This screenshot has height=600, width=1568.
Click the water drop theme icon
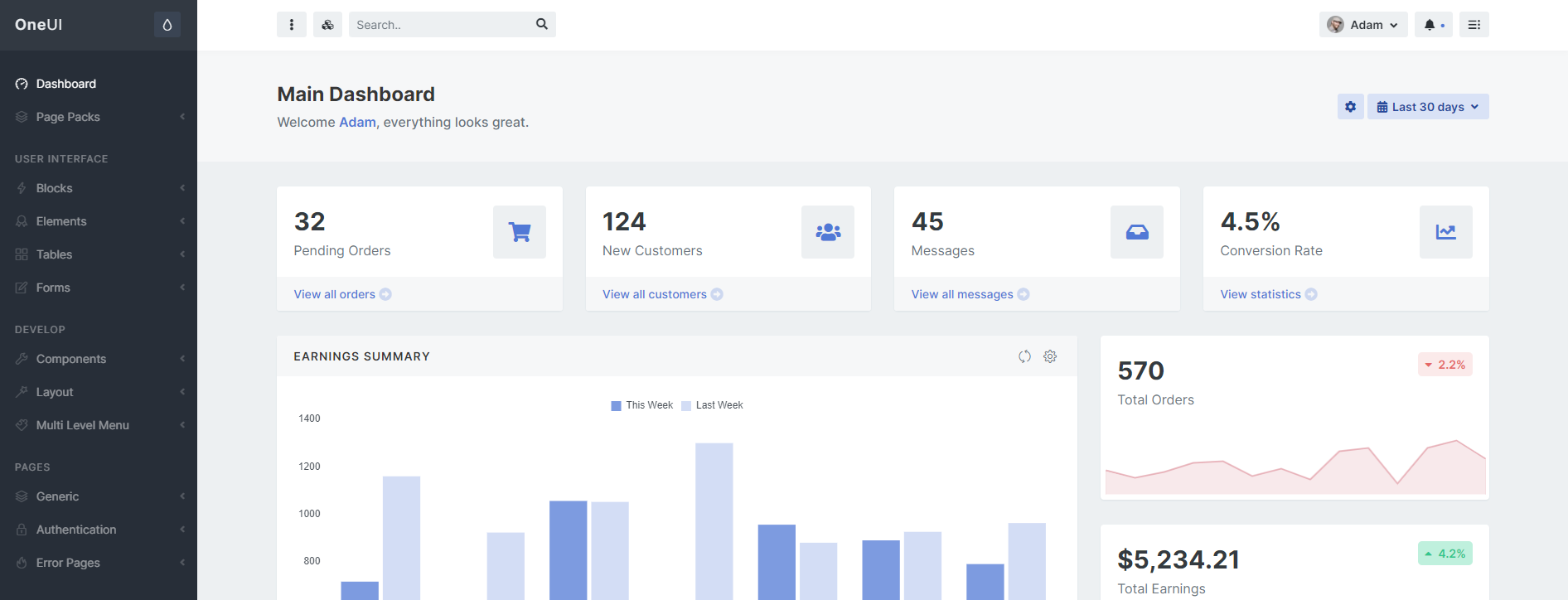tap(167, 25)
